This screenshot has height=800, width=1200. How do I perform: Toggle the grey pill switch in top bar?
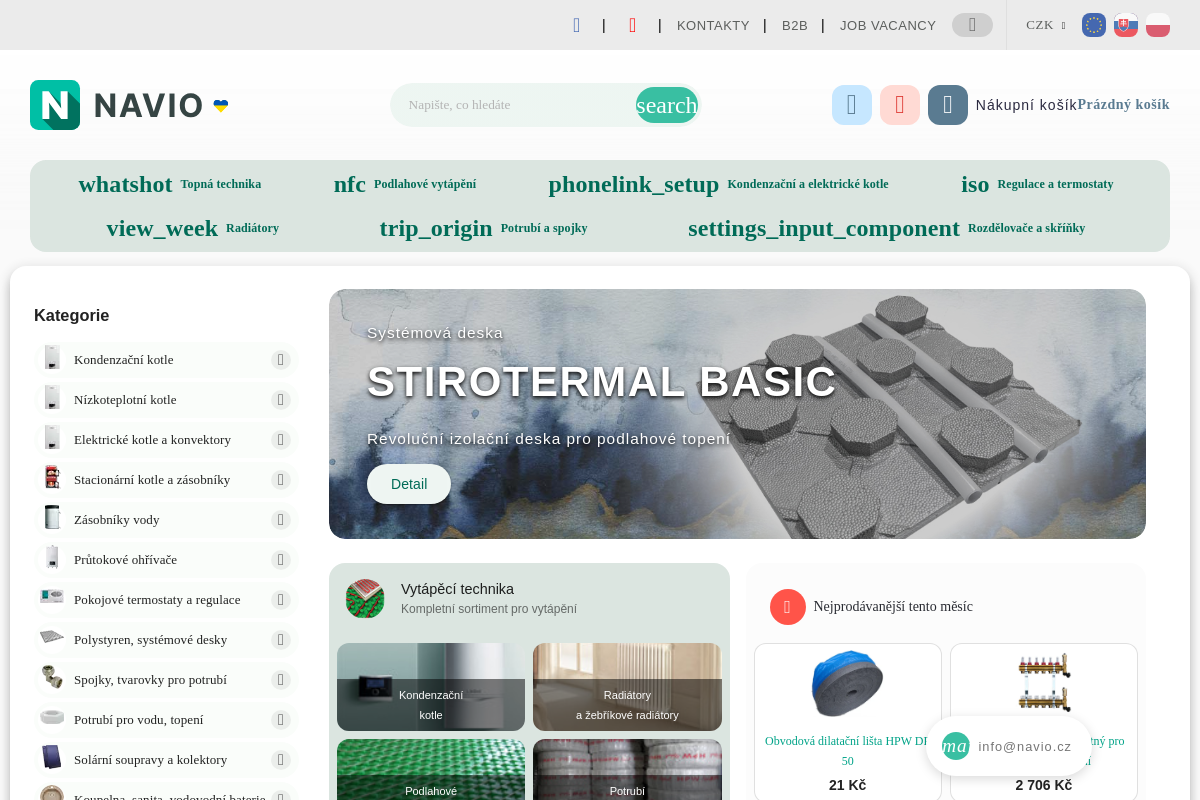click(x=972, y=25)
